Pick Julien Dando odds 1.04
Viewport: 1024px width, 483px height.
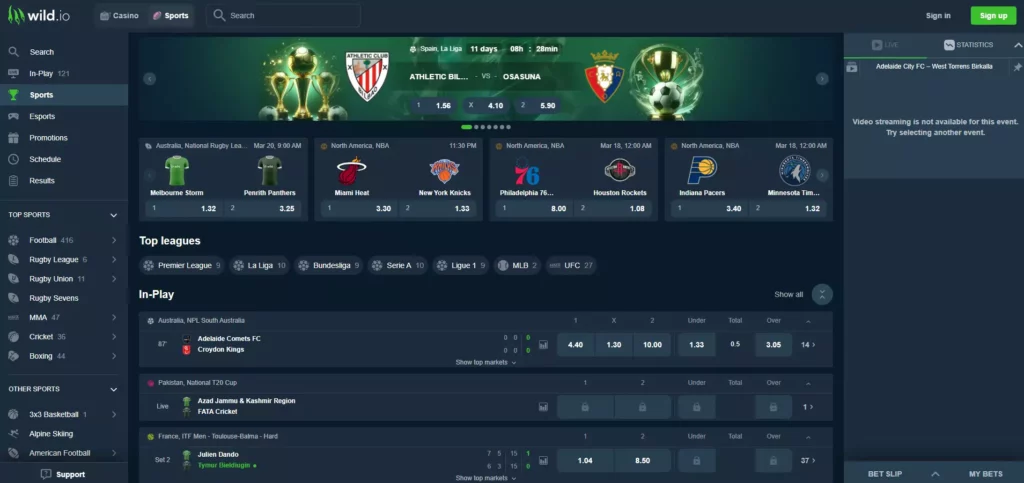pyautogui.click(x=585, y=460)
